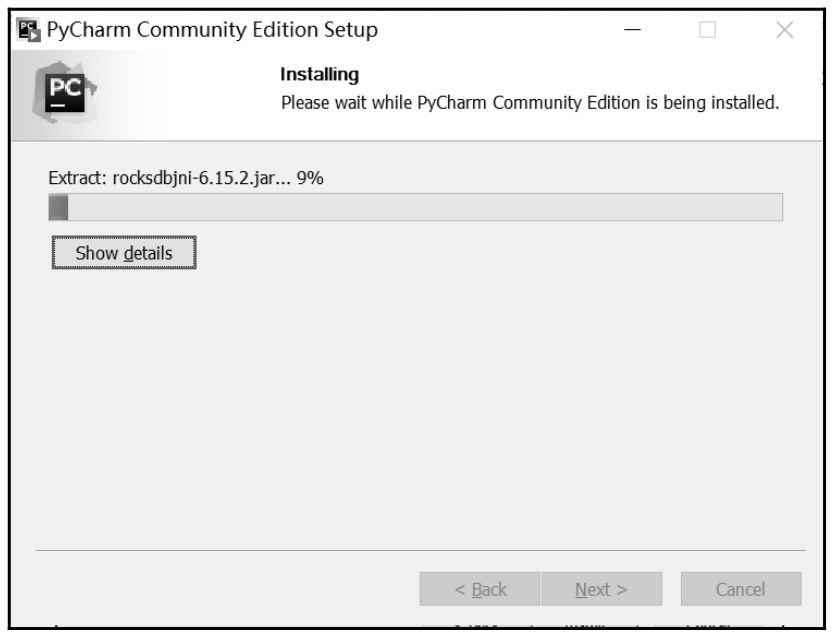
Task: Click the PyCharm setup icon in title bar
Action: pos(29,30)
